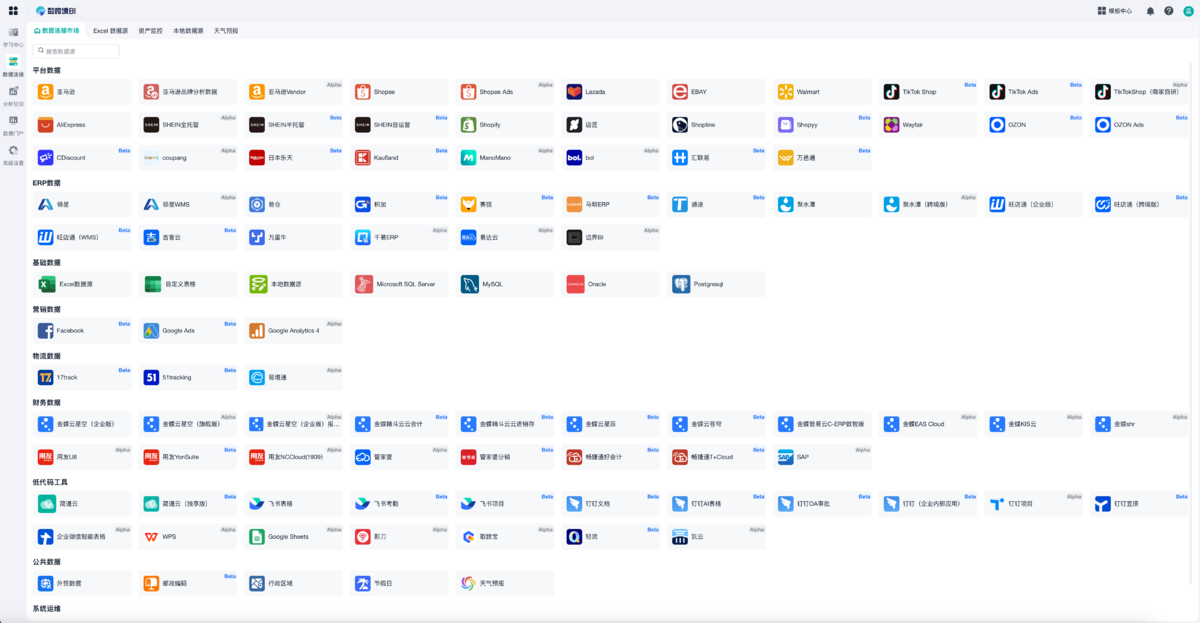Click the MySQL dolphin icon
This screenshot has height=623, width=1200.
[468, 284]
